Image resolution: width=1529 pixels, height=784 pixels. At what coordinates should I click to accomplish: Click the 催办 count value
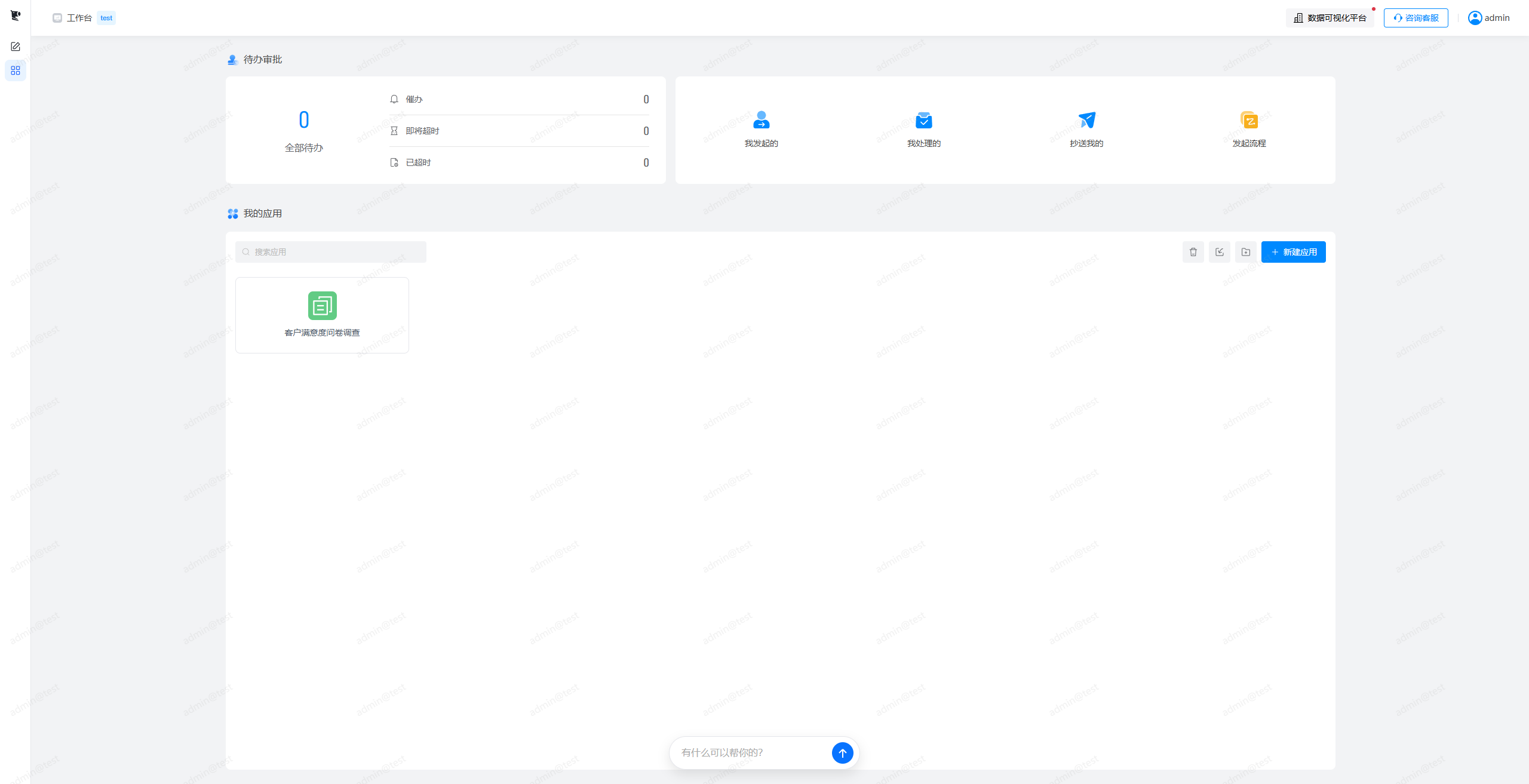point(646,99)
